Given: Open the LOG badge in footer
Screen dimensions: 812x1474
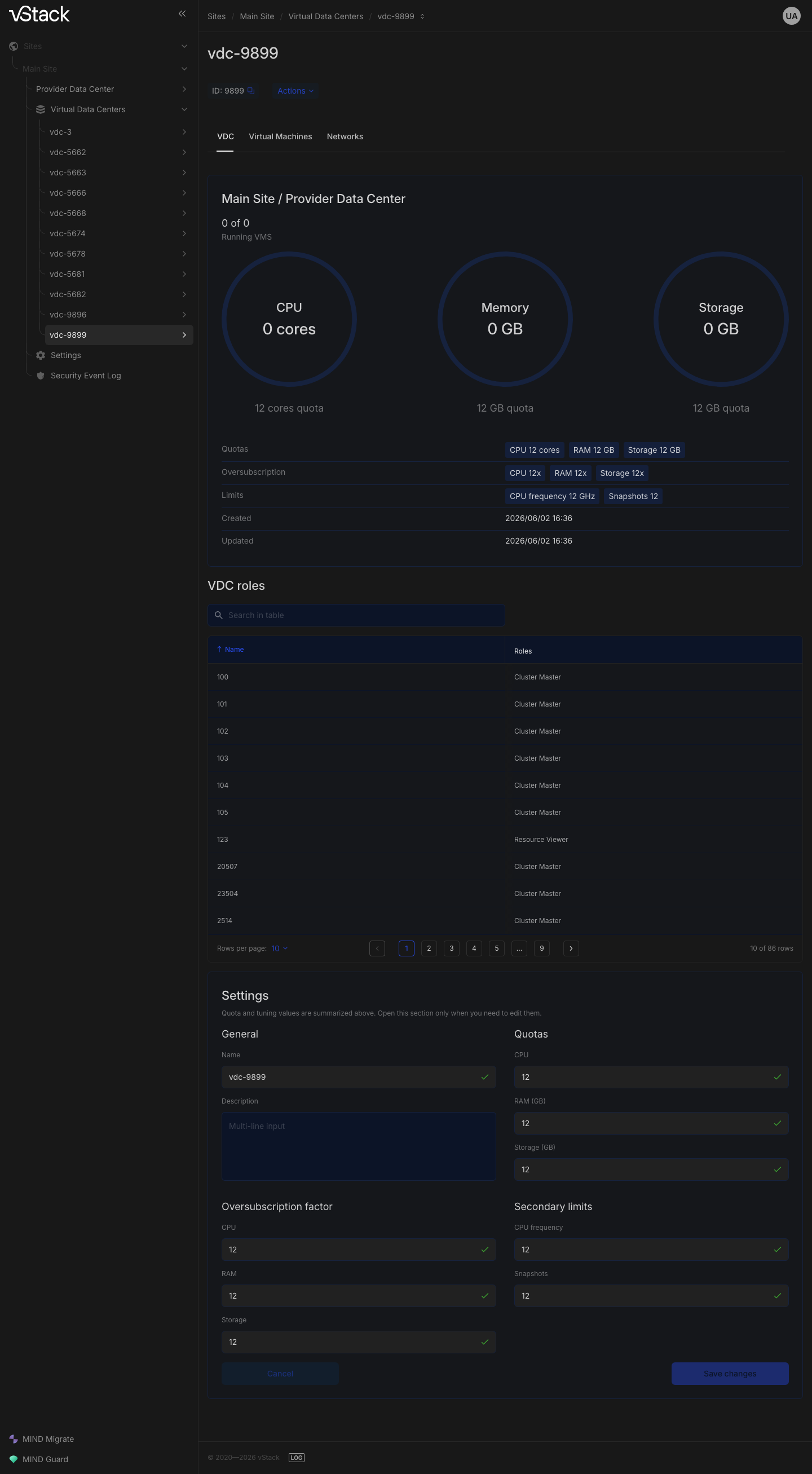Looking at the screenshot, I should (297, 1458).
